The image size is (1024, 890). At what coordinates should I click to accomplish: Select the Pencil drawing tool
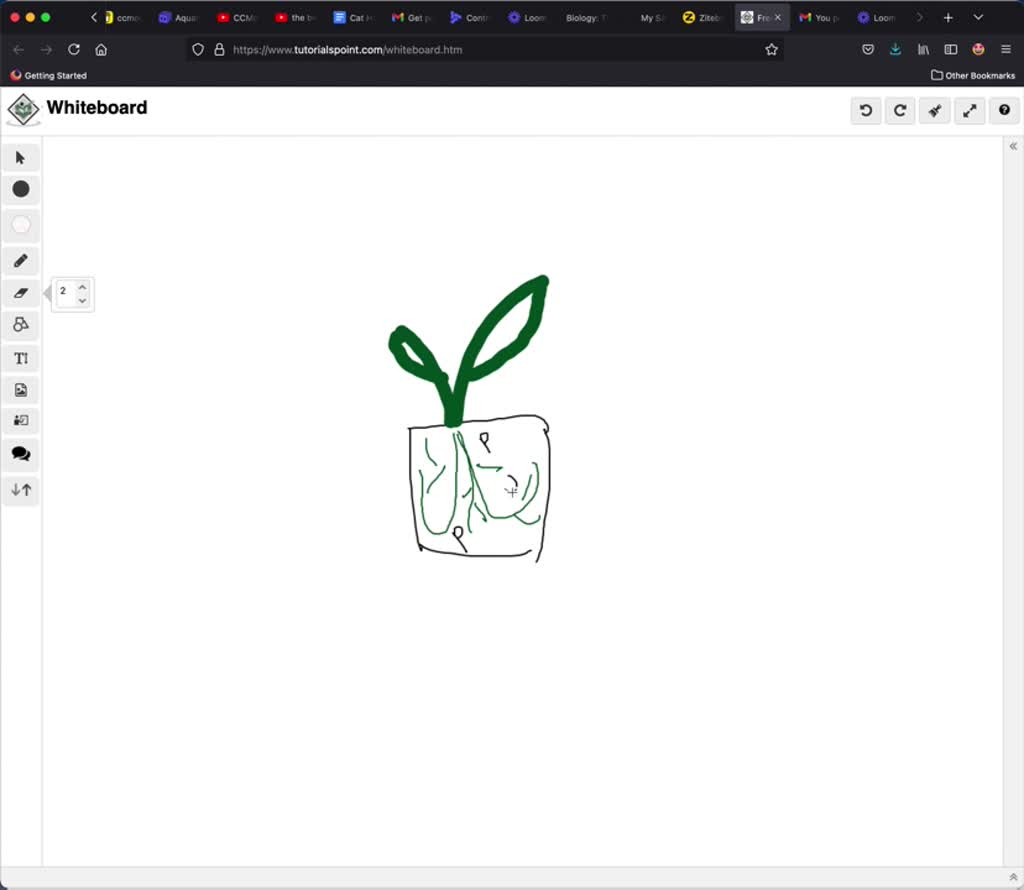(20, 260)
